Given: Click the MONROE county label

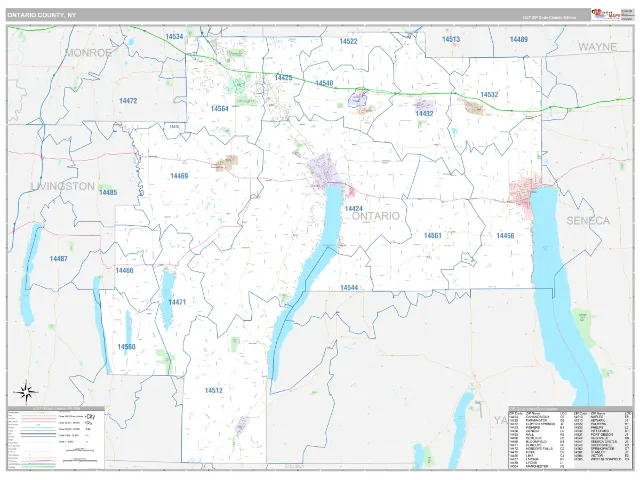Looking at the screenshot, I should coord(88,53).
